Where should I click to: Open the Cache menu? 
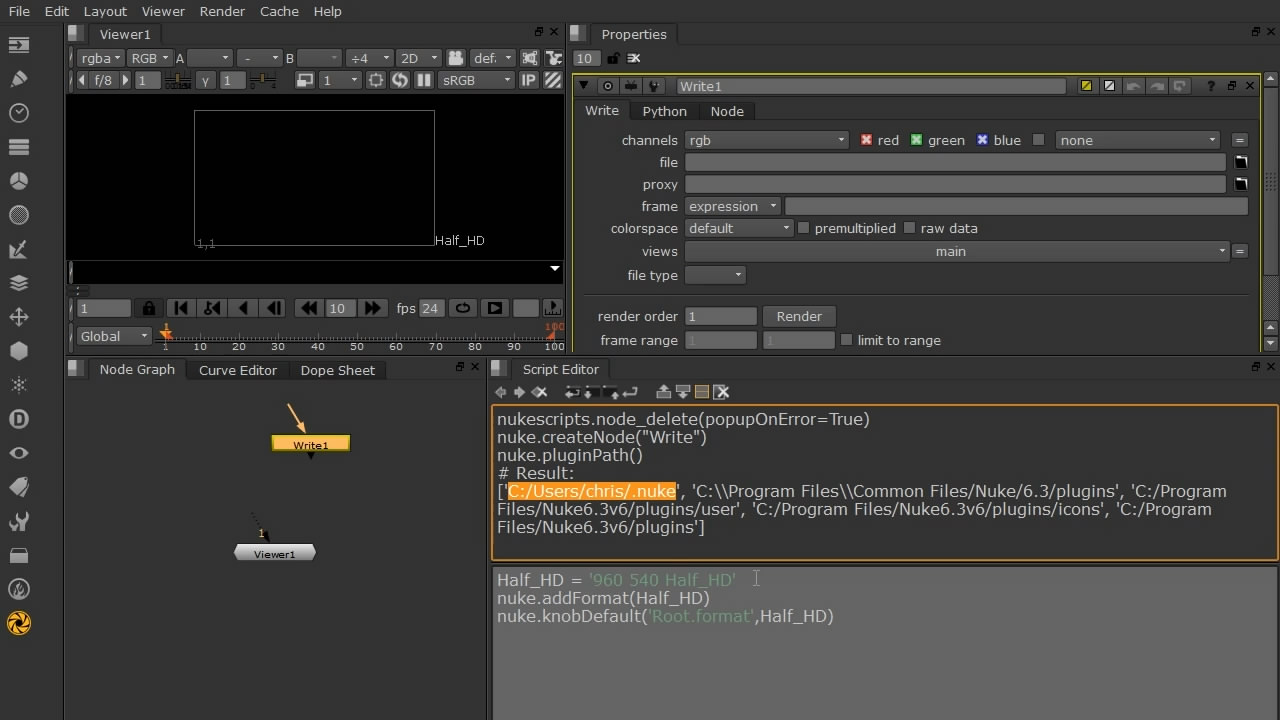[x=279, y=11]
